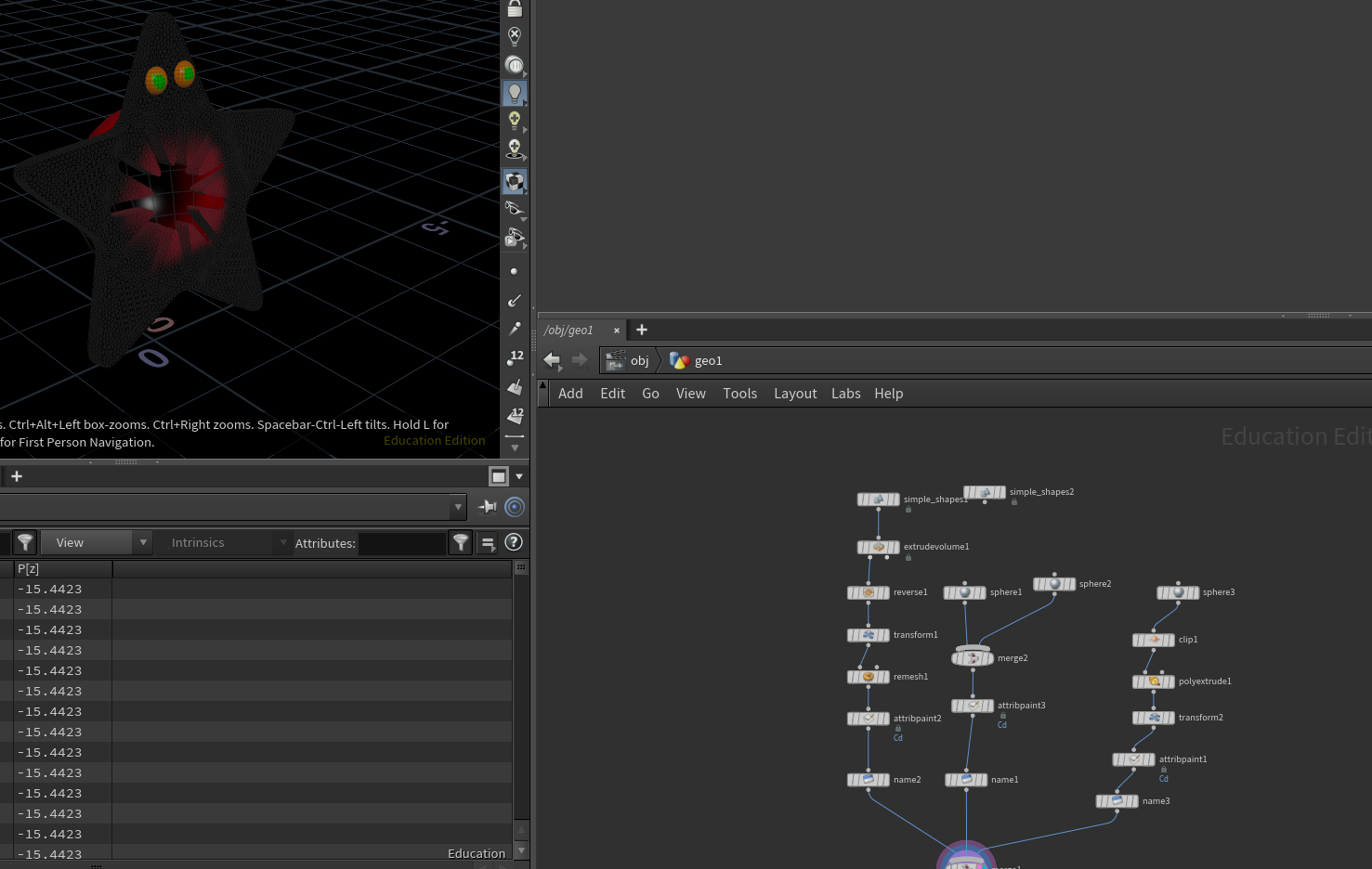Open spreadsheet help question mark icon

(514, 542)
